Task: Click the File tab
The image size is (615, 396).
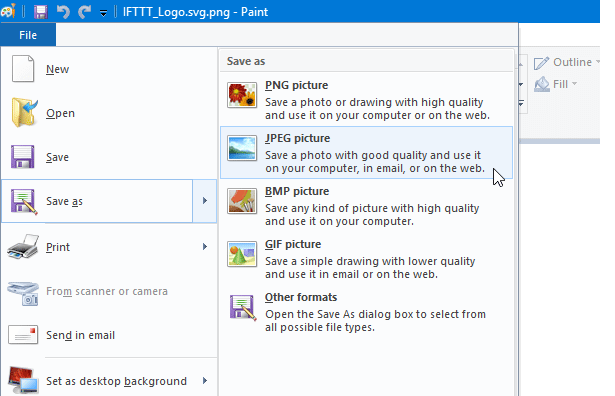Action: [x=28, y=35]
